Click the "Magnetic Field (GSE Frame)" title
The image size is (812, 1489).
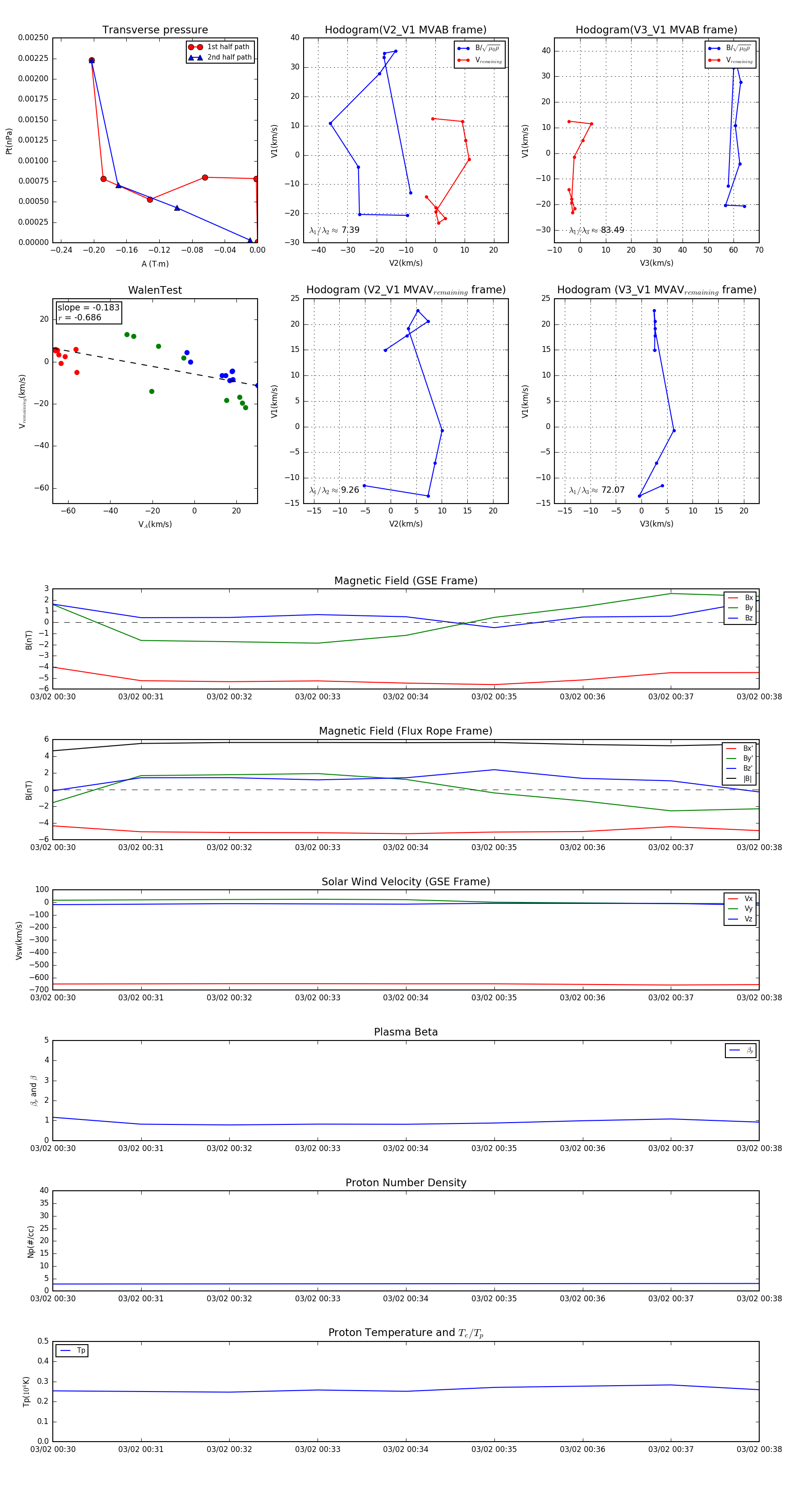click(406, 581)
